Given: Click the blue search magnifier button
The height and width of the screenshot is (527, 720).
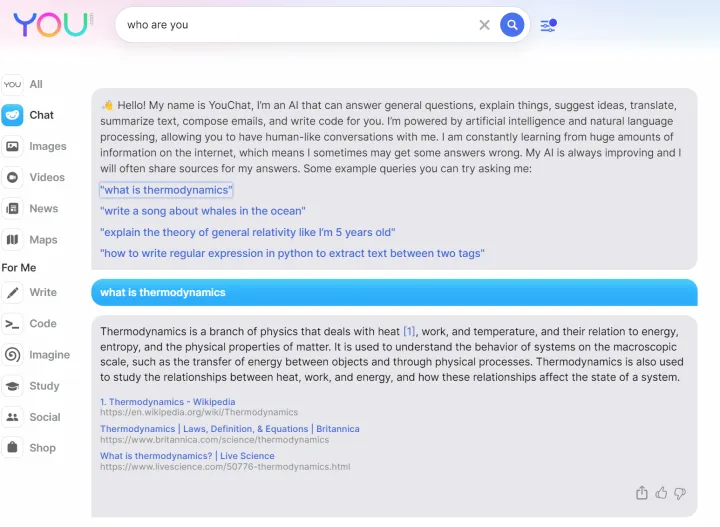Looking at the screenshot, I should click(512, 25).
